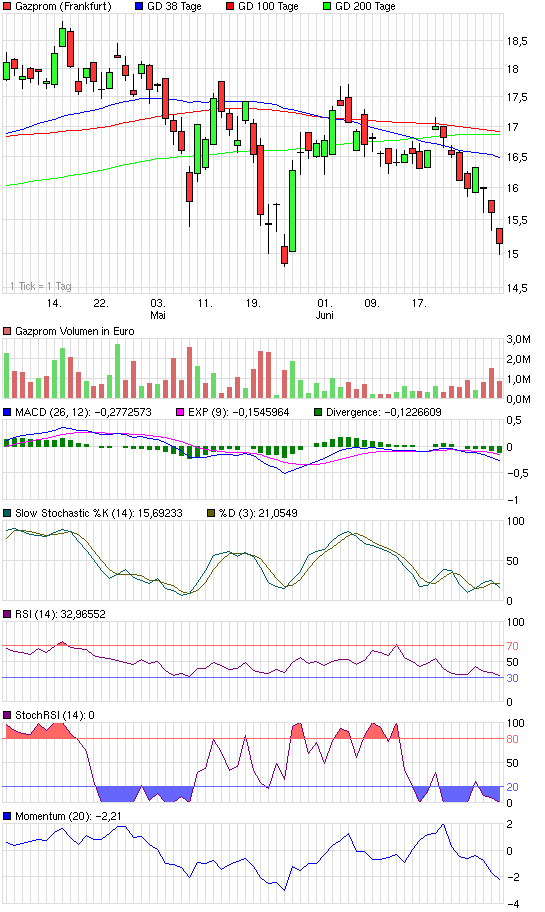Click the blue 20 StochRSI threshold label

click(512, 788)
